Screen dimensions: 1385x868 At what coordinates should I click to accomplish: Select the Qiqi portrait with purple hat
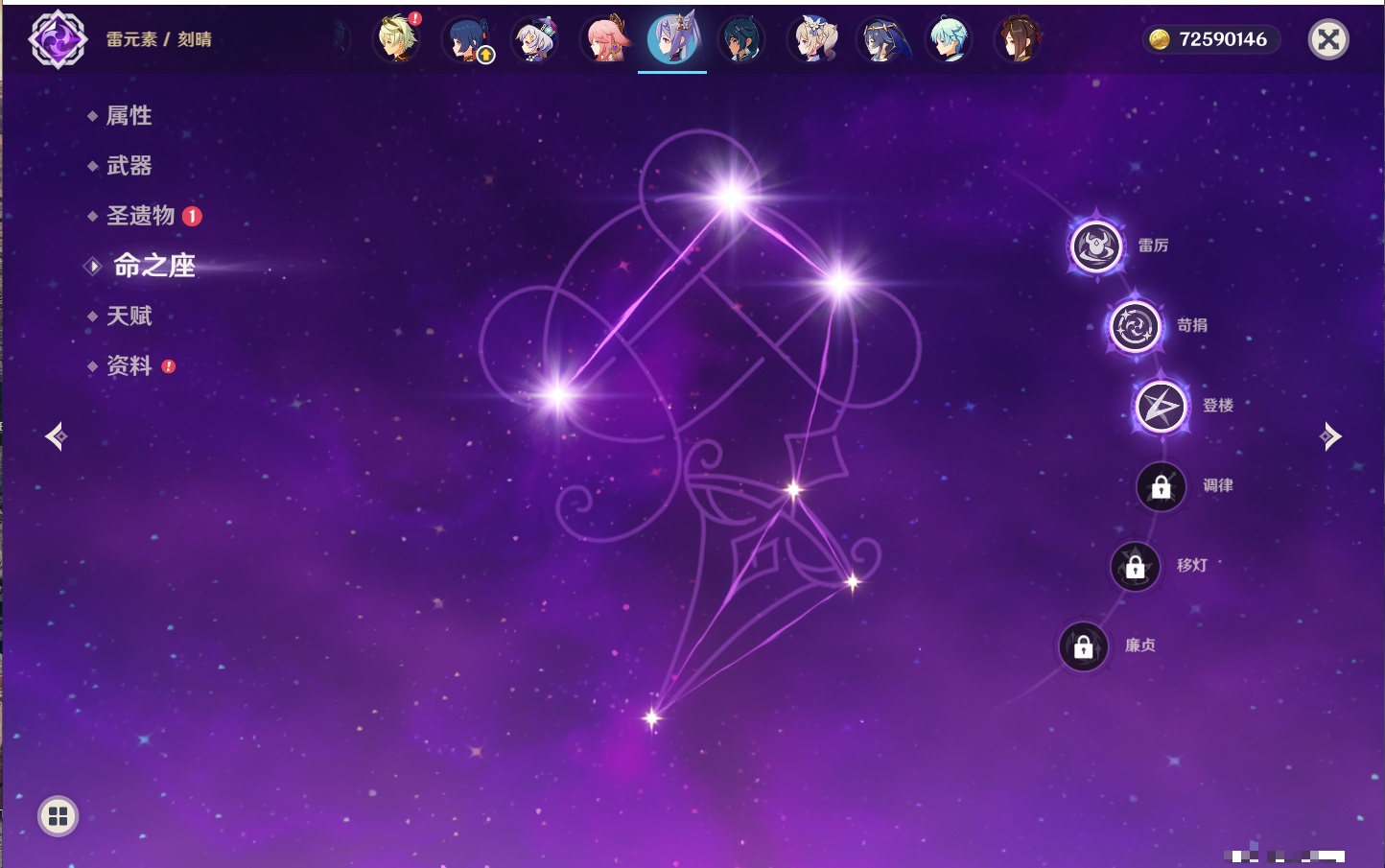point(535,40)
